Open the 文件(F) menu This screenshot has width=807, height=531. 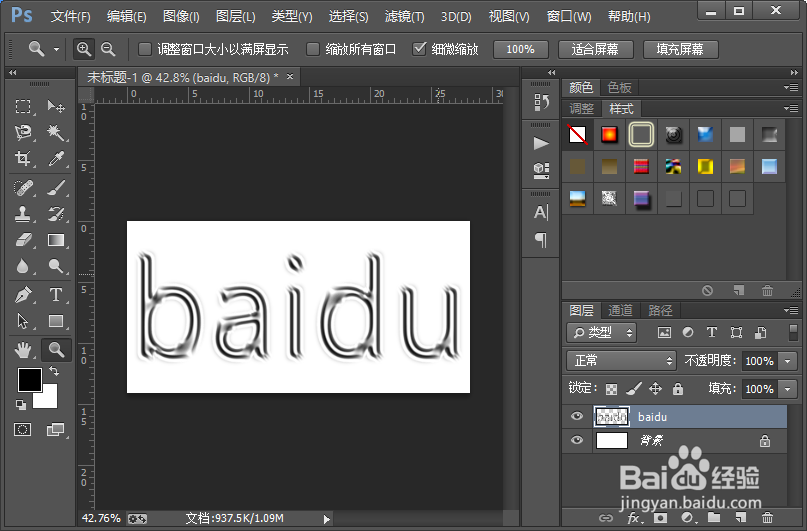pos(71,17)
